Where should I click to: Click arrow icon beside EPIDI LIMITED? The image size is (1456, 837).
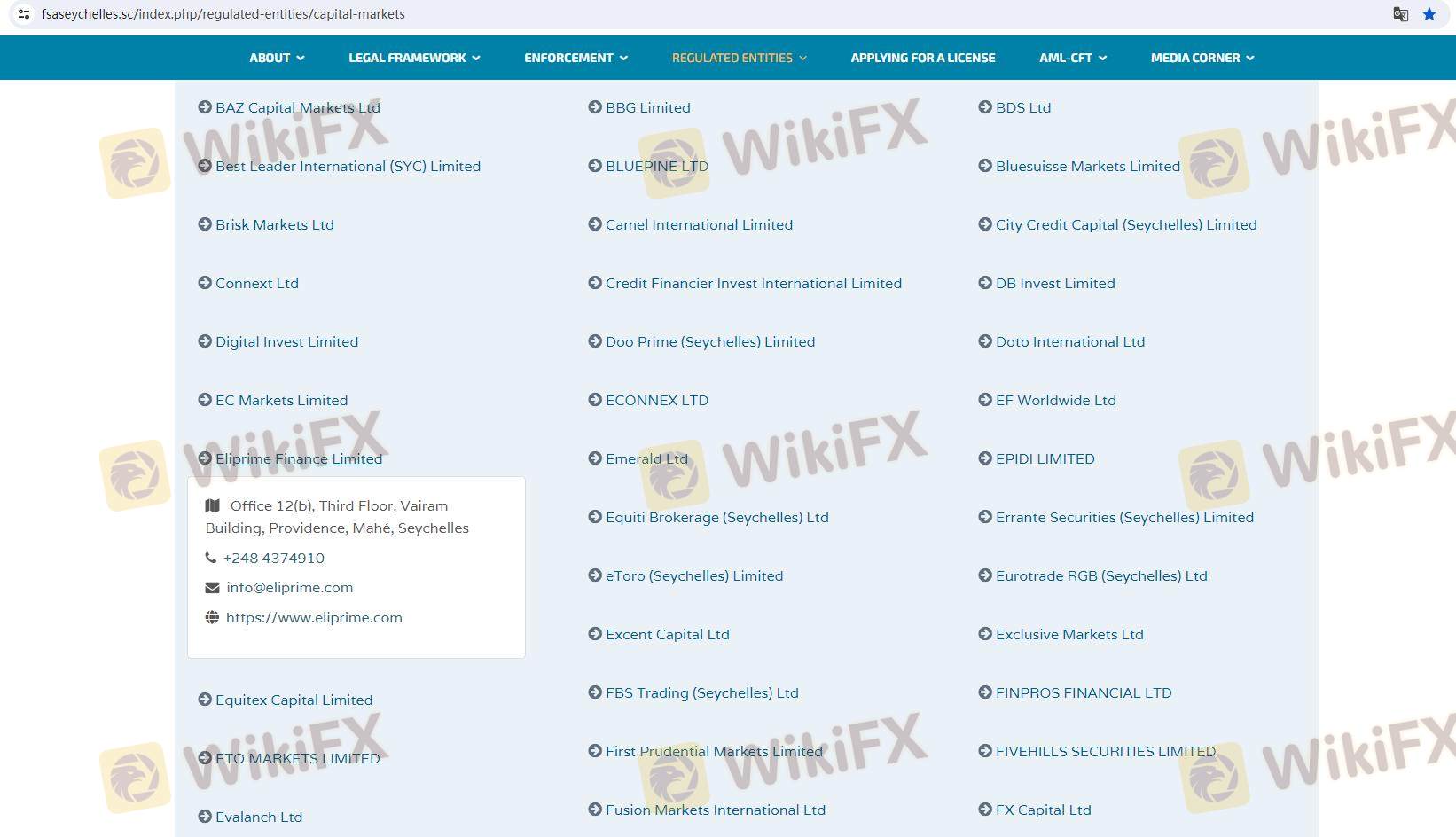tap(985, 458)
